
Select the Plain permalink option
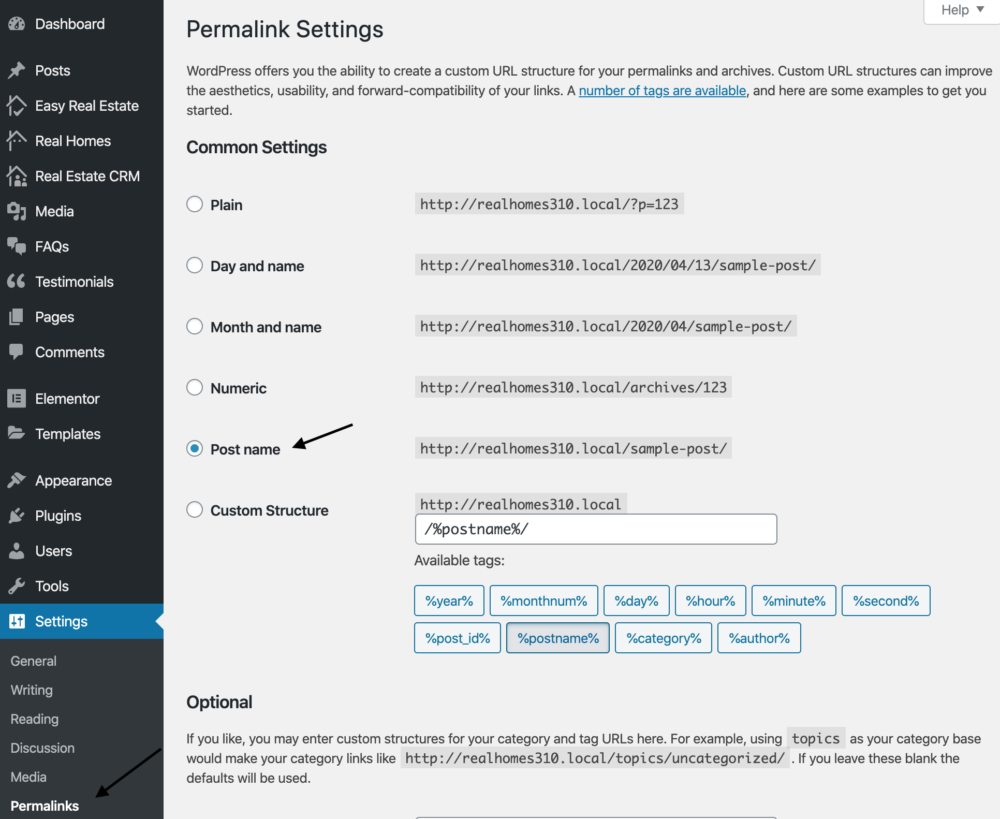click(x=195, y=204)
